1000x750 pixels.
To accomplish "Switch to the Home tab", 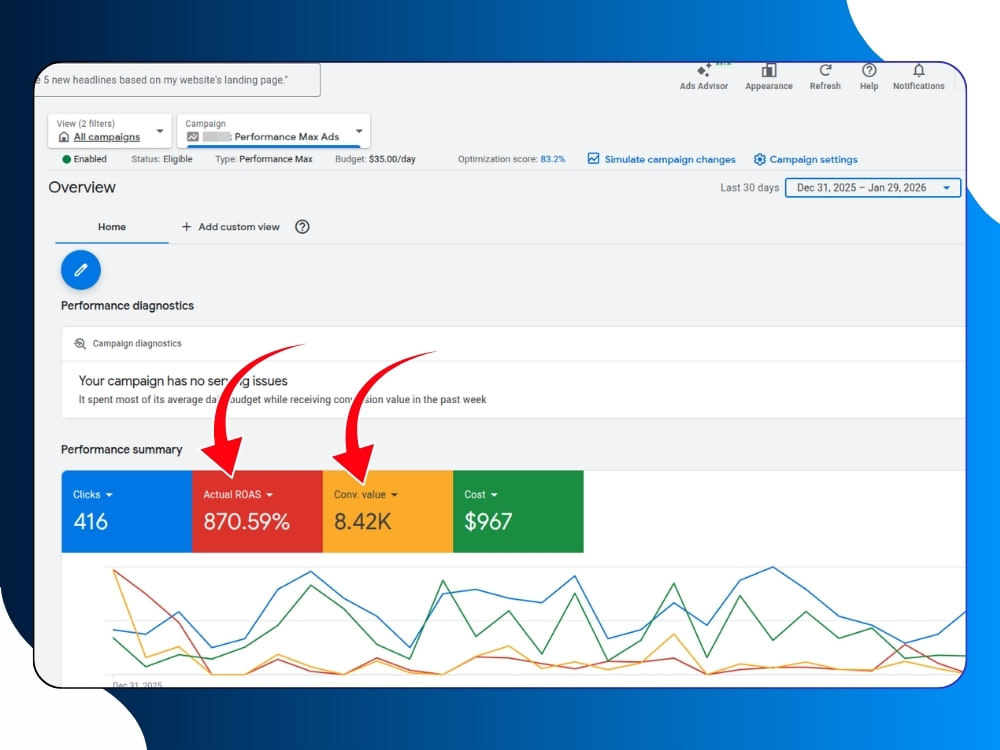I will (x=112, y=227).
